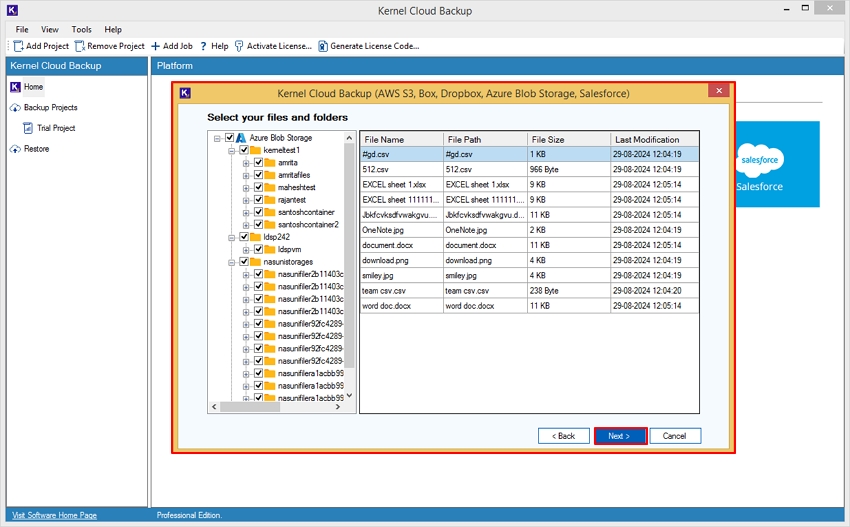The image size is (850, 527).
Task: Click the amrita folder icon
Action: coord(270,163)
